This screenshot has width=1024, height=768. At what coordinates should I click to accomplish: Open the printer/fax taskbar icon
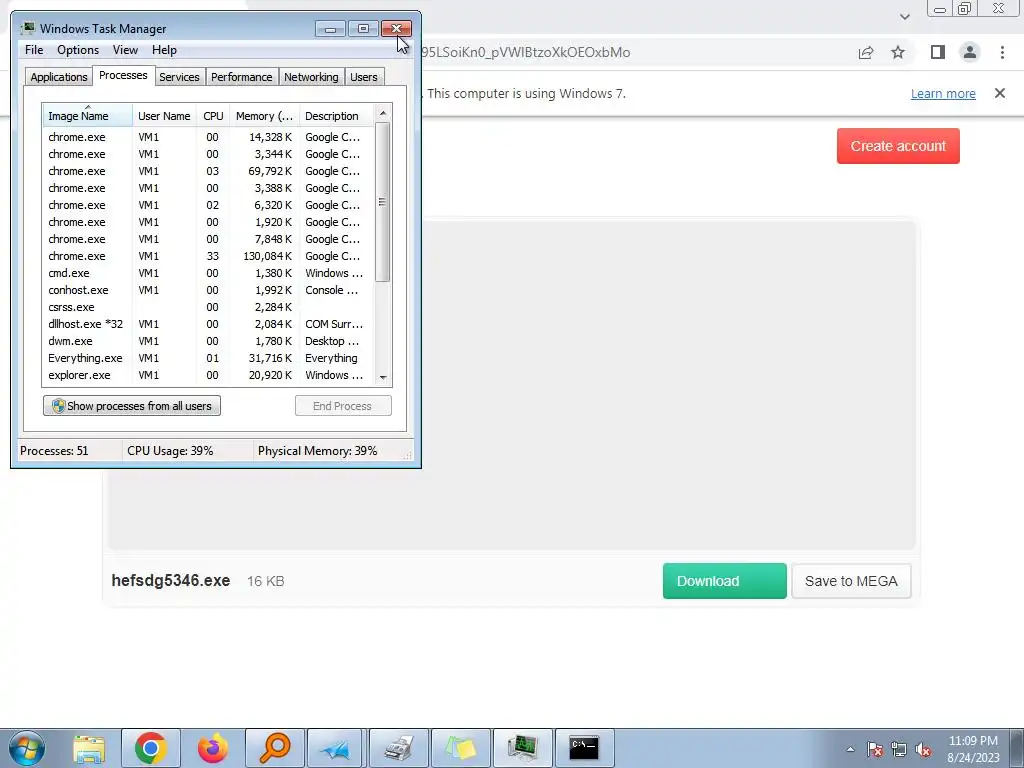point(398,748)
